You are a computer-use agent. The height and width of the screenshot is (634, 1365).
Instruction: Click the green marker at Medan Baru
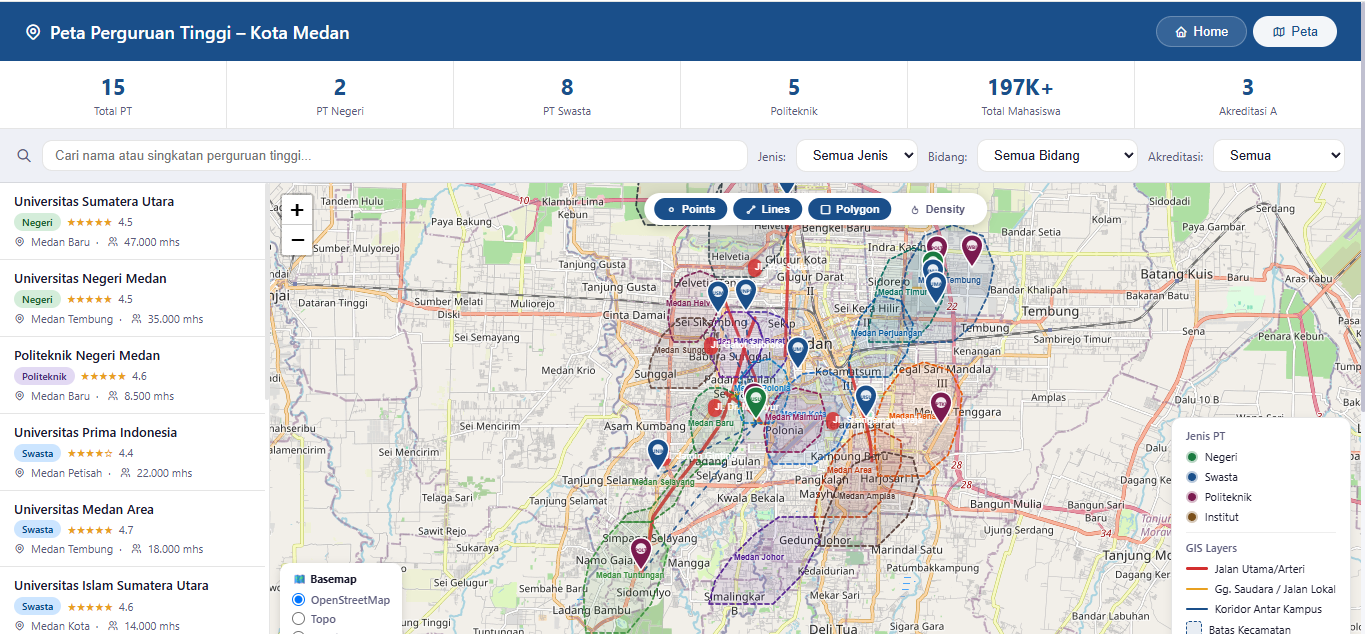(x=755, y=401)
